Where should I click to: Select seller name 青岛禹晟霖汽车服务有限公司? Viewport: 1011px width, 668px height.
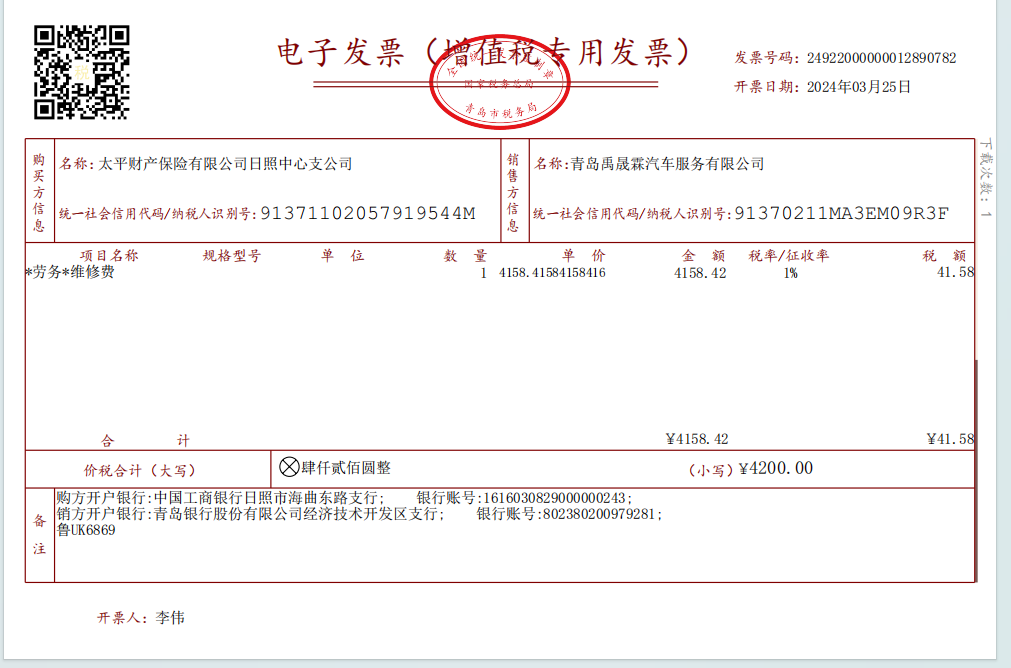(x=666, y=164)
